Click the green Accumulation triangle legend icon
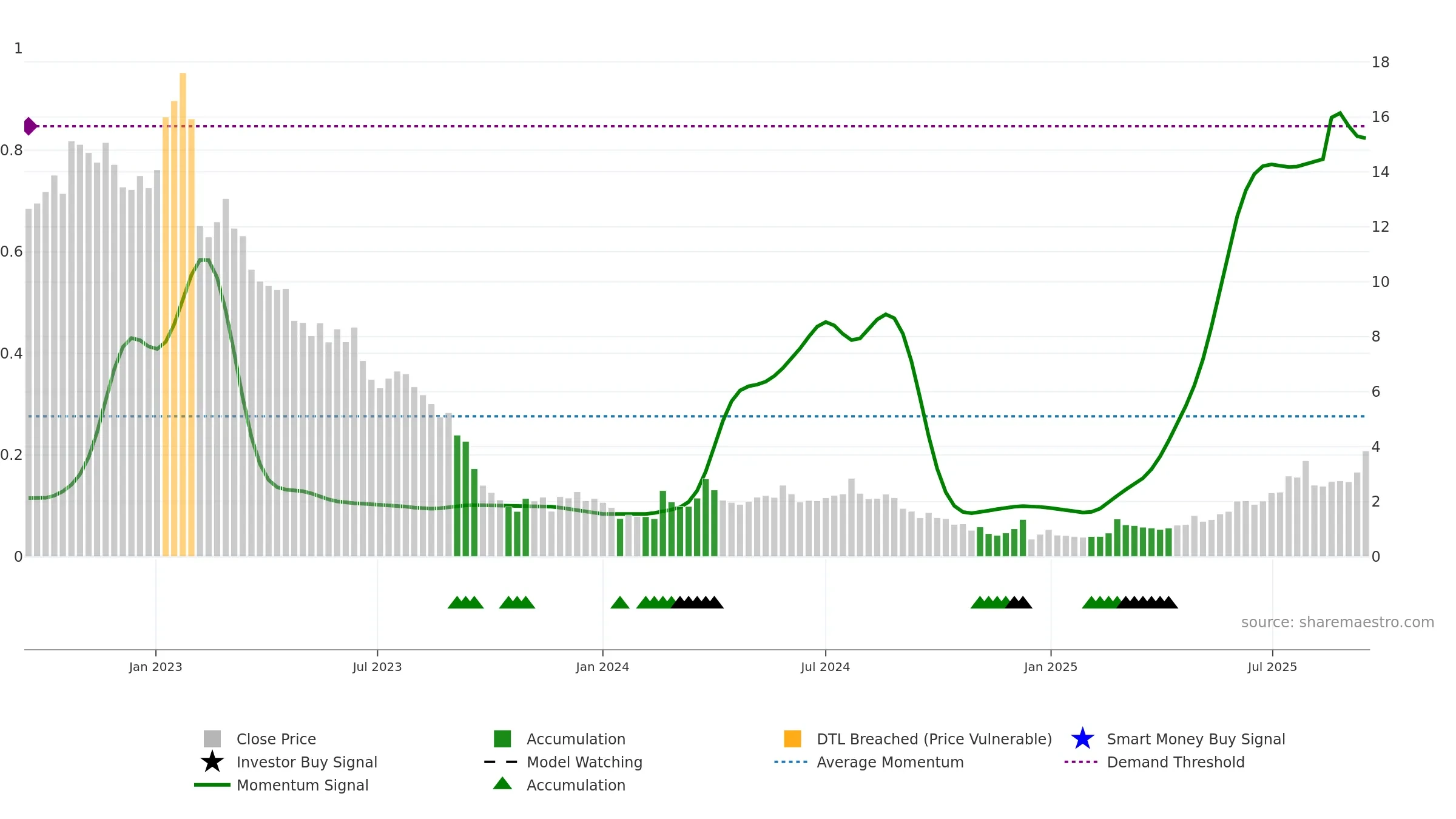This screenshot has height=819, width=1456. click(502, 784)
